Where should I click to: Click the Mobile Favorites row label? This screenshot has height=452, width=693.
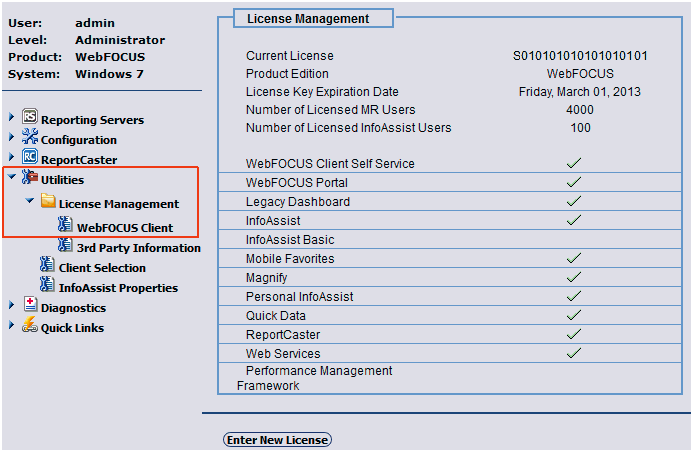[x=290, y=259]
